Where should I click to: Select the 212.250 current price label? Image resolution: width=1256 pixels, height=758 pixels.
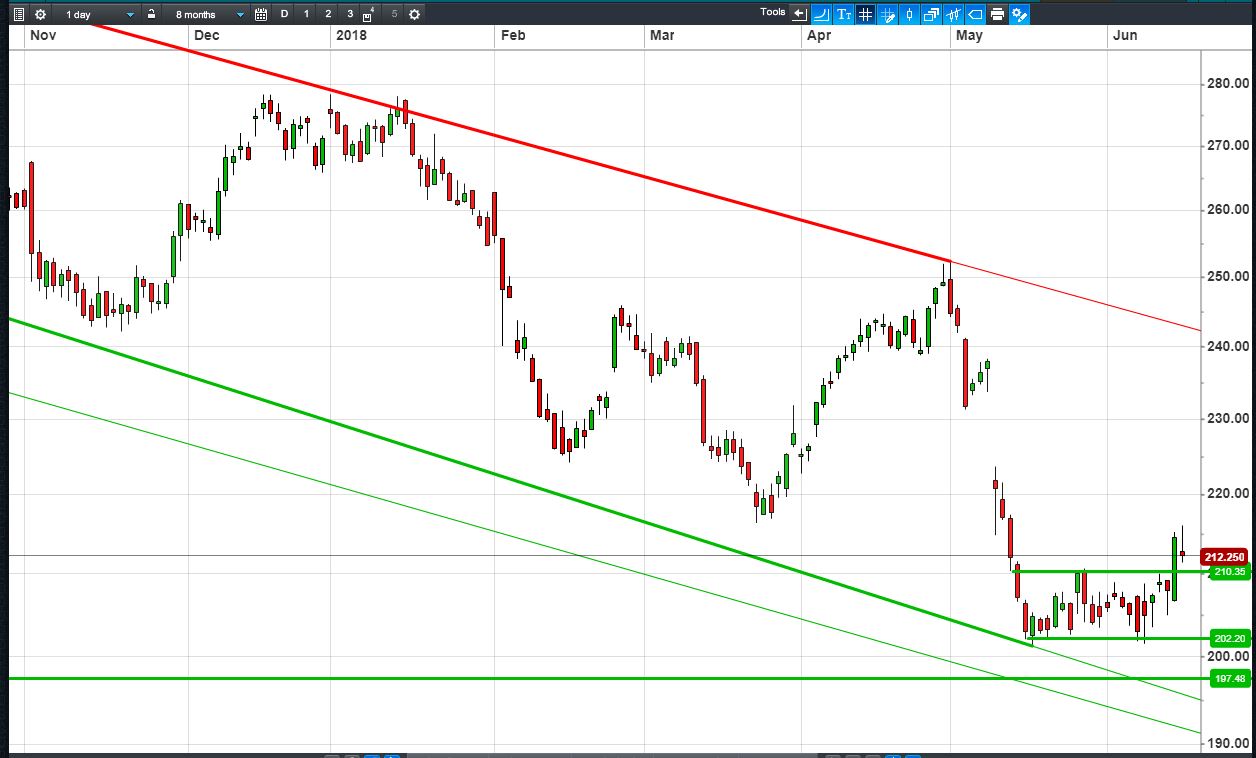coord(1226,556)
